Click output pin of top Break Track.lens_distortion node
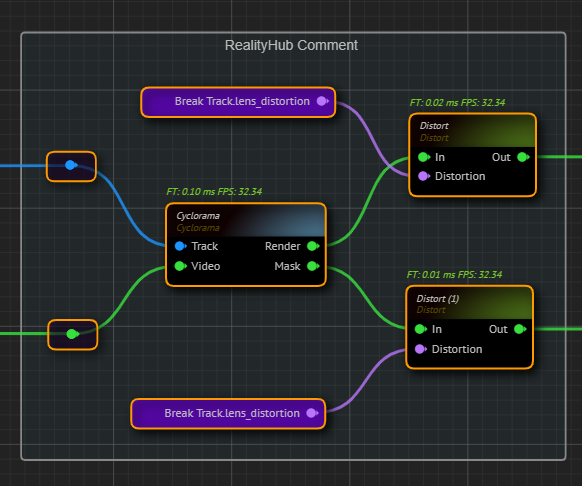The image size is (582, 486). pos(322,101)
